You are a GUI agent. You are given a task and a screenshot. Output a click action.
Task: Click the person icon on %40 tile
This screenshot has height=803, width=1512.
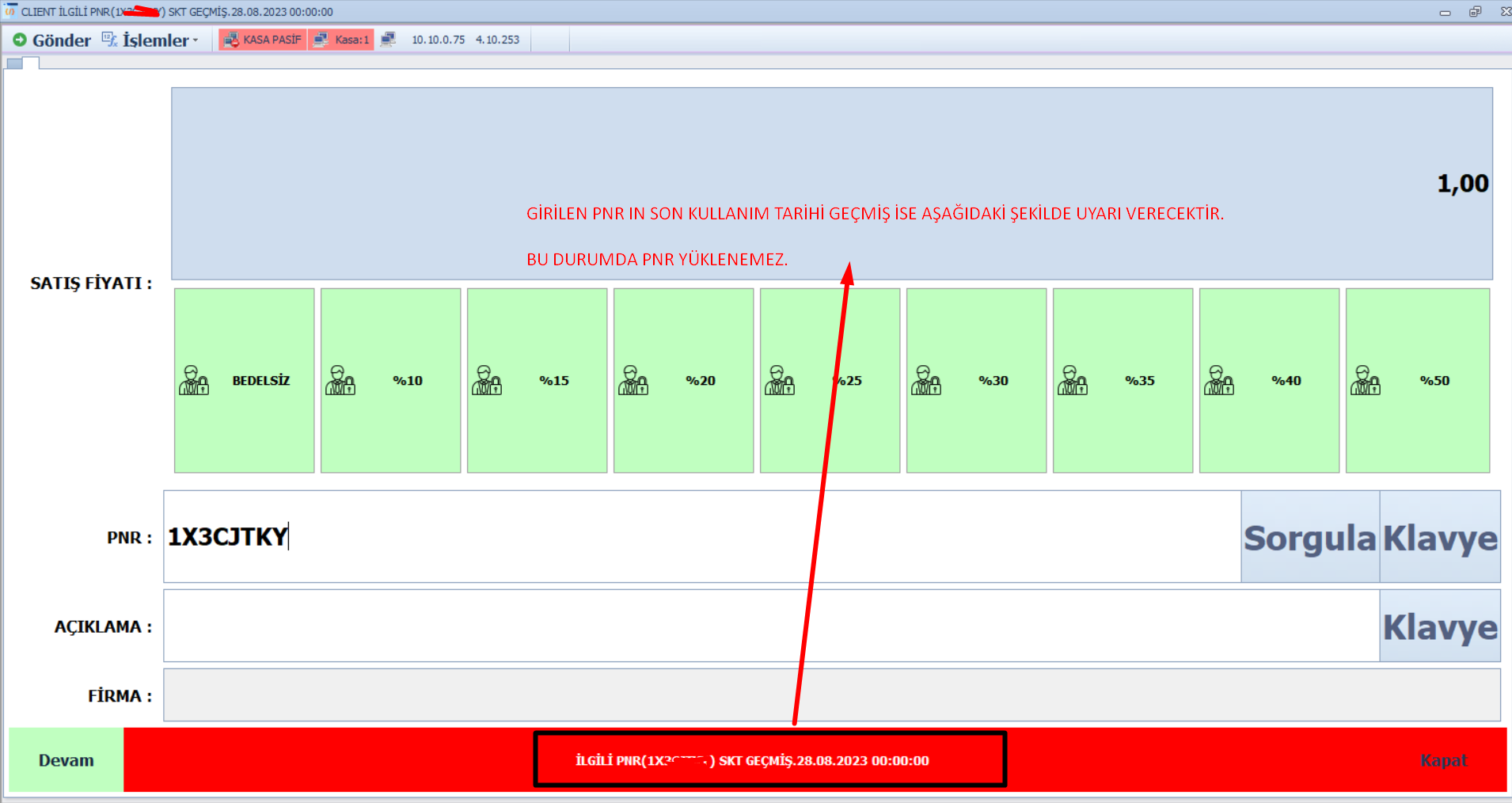(x=1219, y=381)
